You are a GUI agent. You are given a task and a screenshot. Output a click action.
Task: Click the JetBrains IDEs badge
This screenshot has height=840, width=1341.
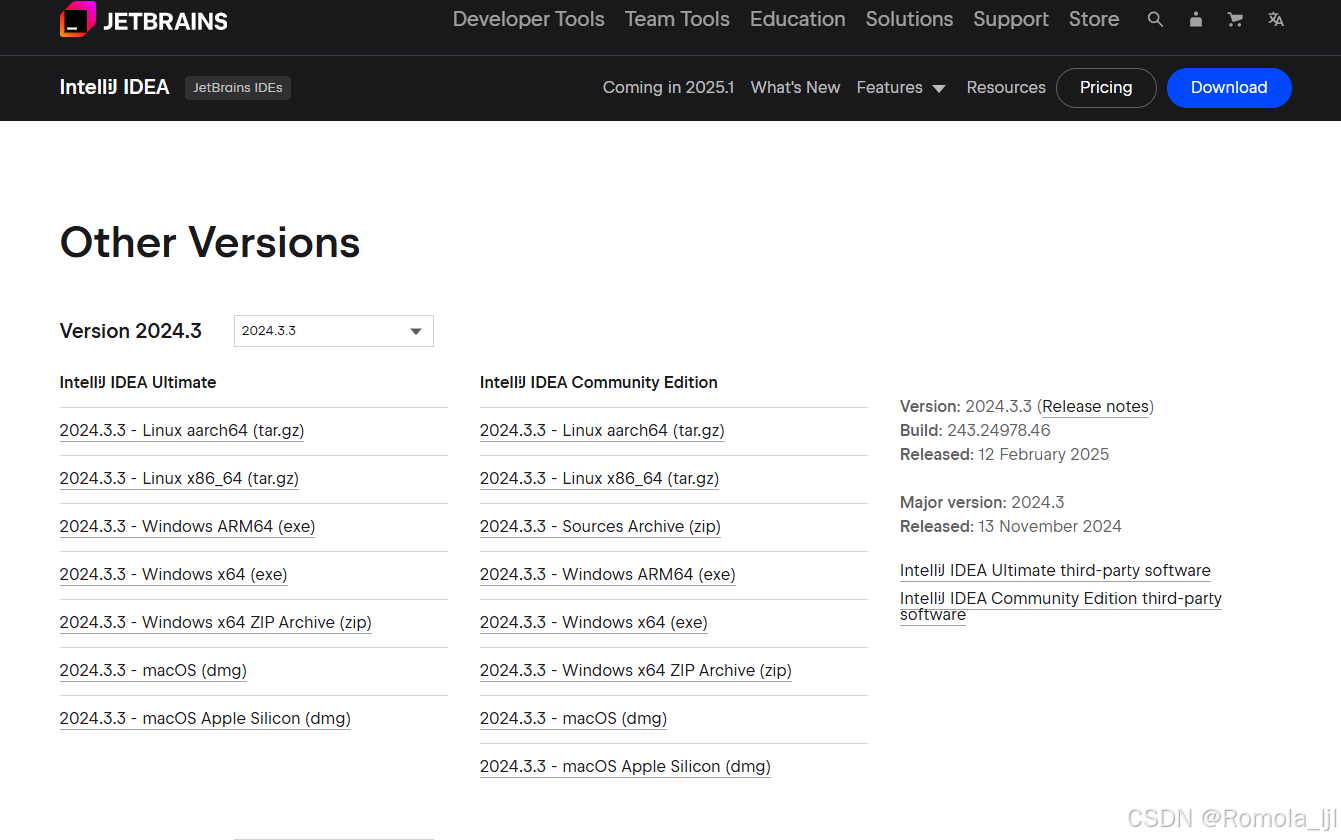click(x=238, y=87)
